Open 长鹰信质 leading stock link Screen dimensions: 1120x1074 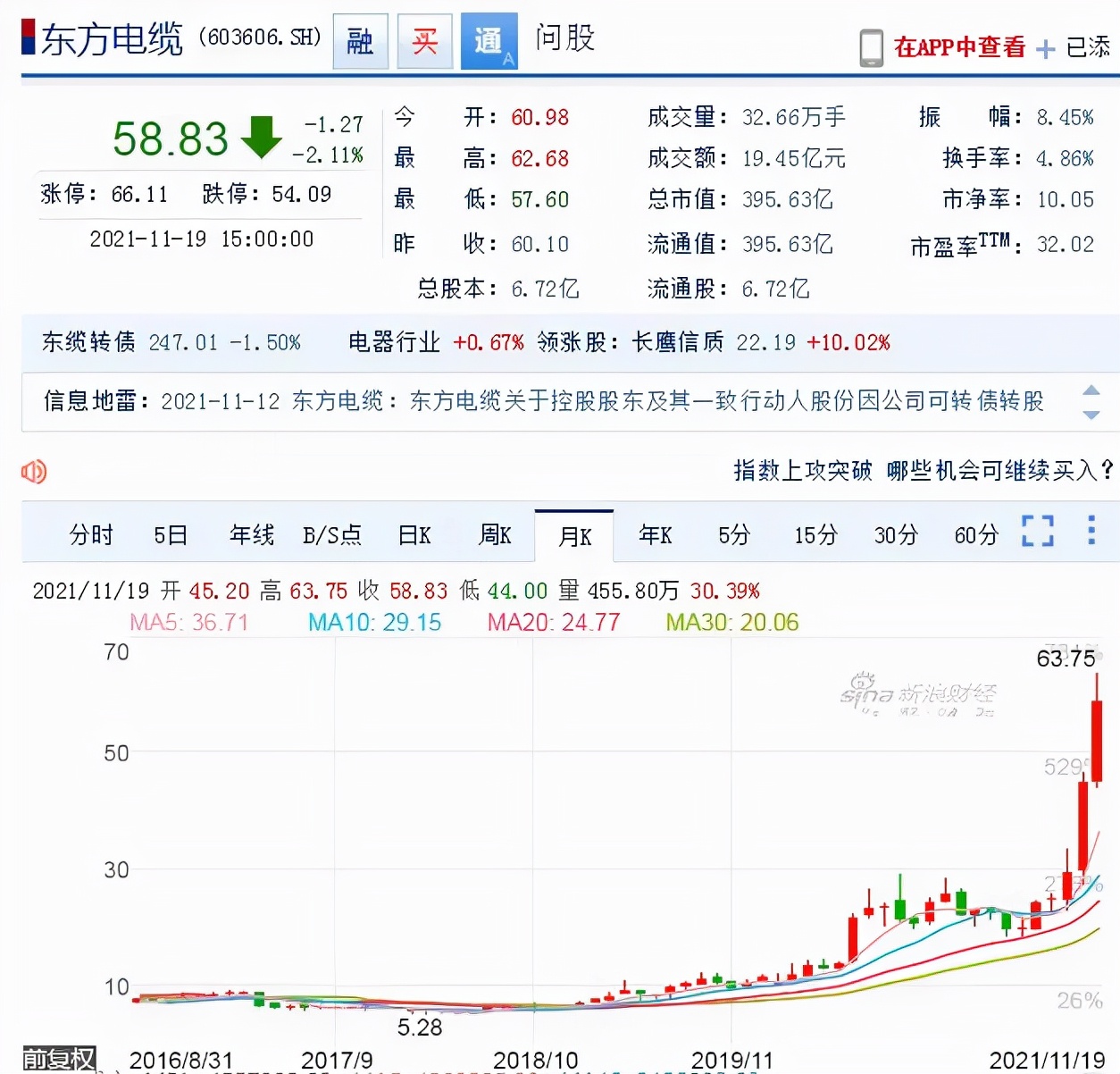click(x=677, y=342)
